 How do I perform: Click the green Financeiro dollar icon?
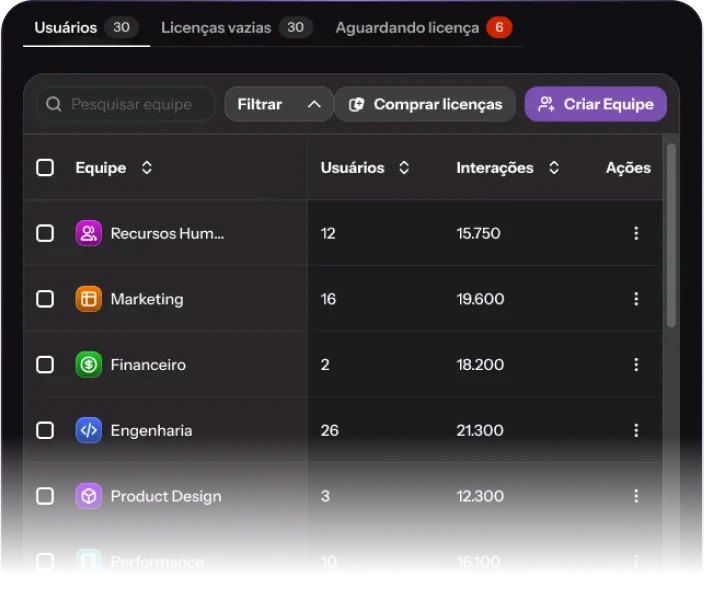89,365
